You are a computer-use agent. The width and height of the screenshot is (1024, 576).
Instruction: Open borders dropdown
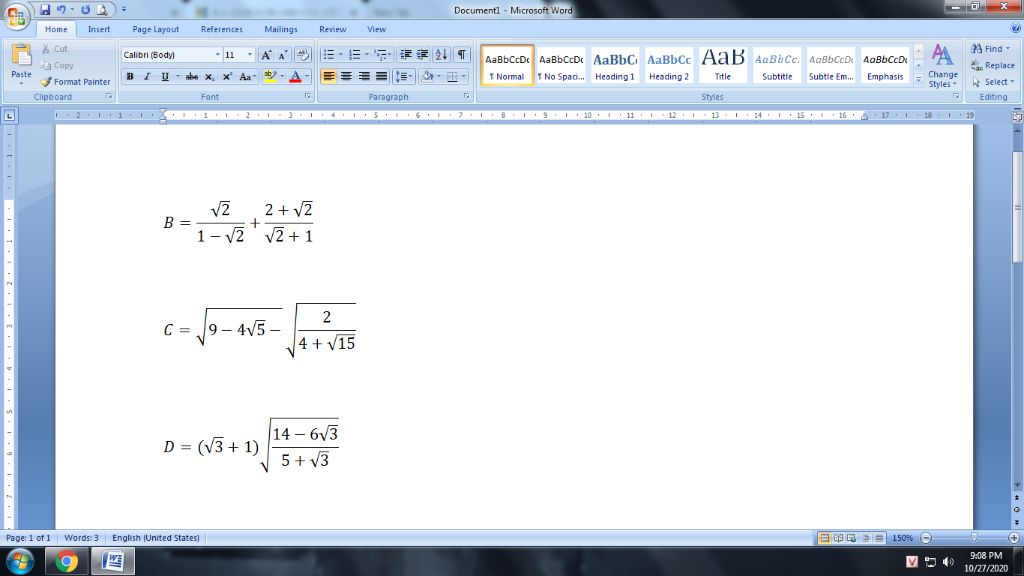(x=464, y=76)
